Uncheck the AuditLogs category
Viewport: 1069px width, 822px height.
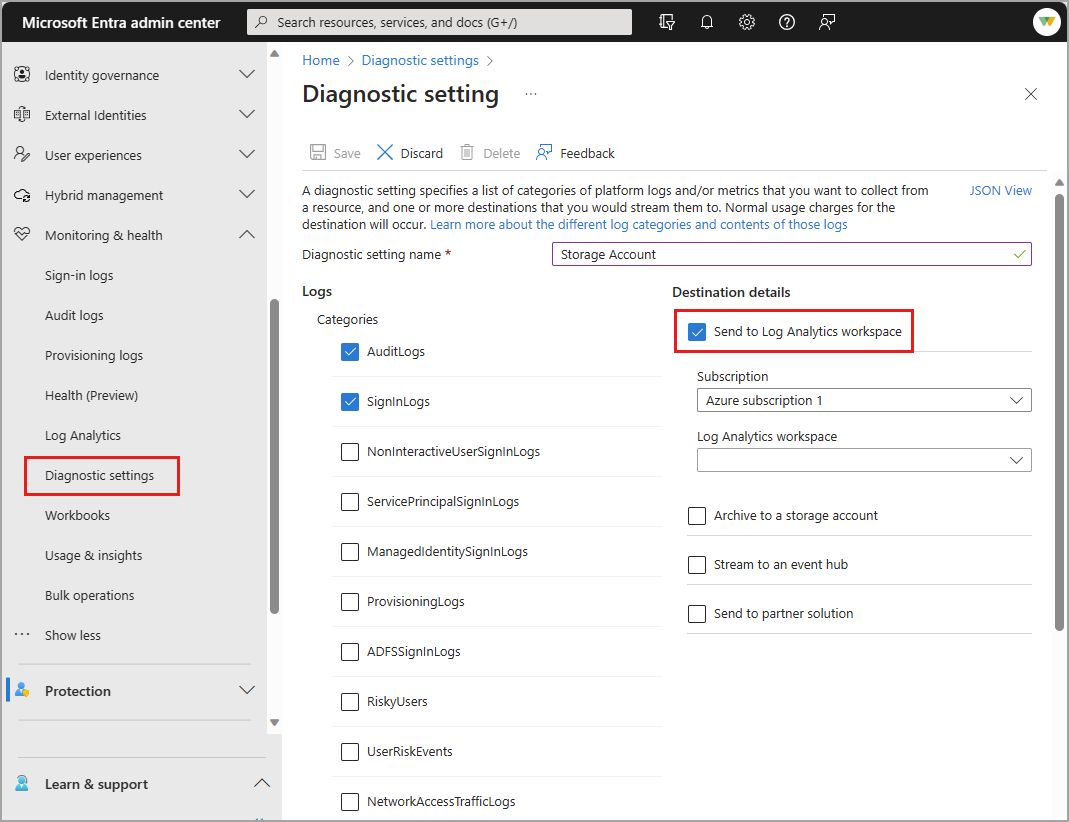(350, 351)
